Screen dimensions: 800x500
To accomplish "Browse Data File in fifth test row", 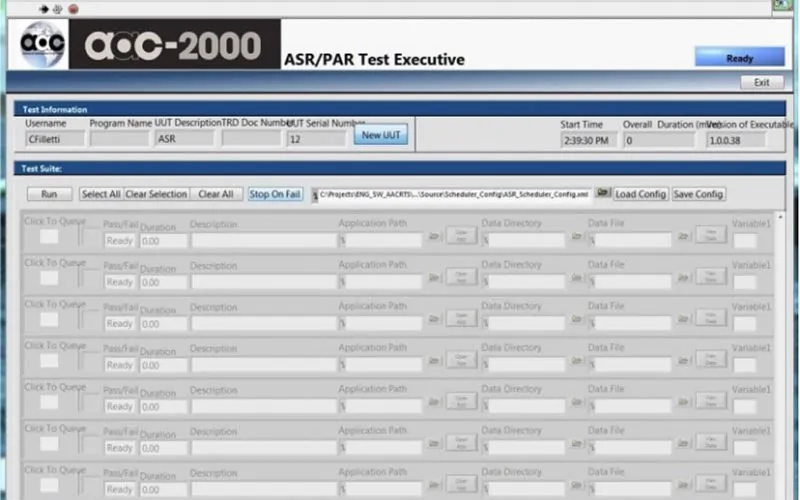I will 683,402.
